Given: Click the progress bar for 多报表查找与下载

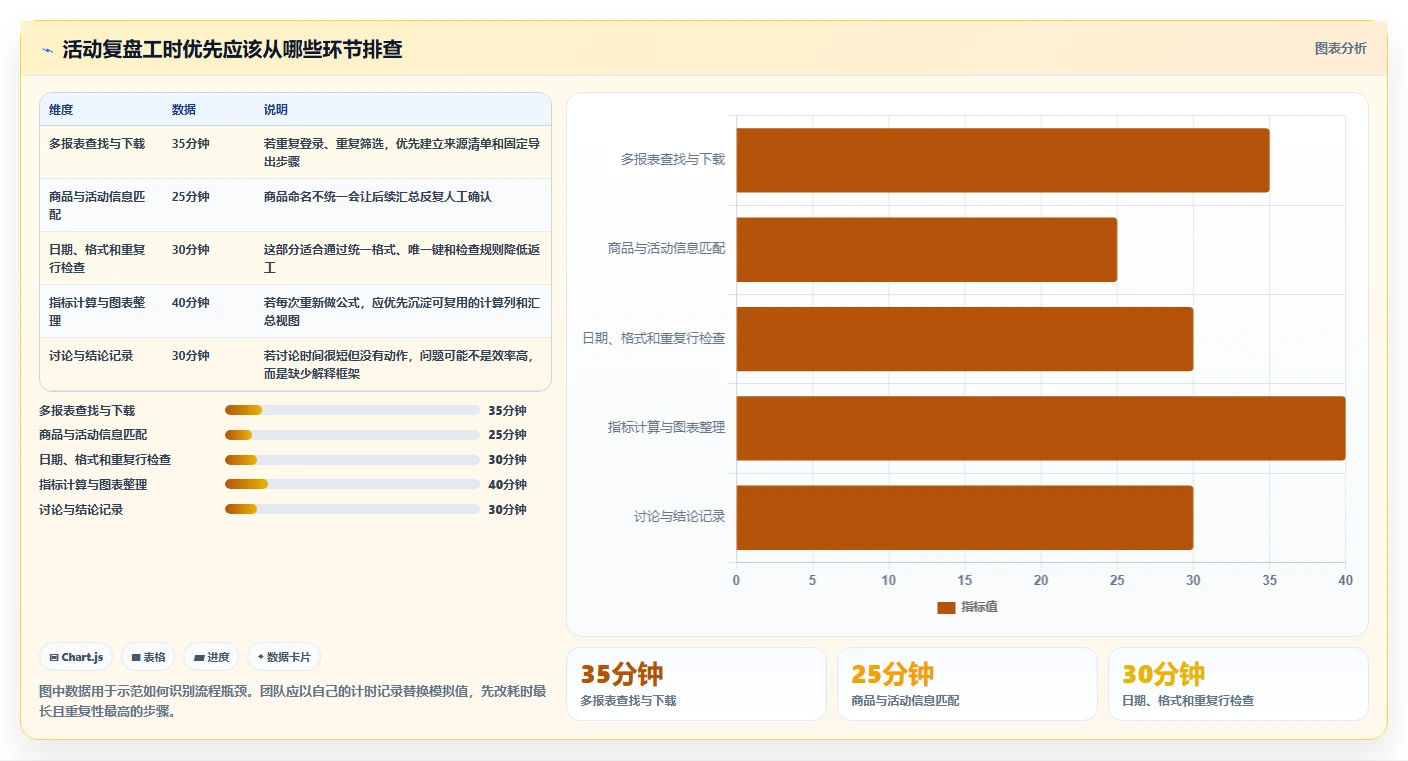Looking at the screenshot, I should click(x=352, y=410).
